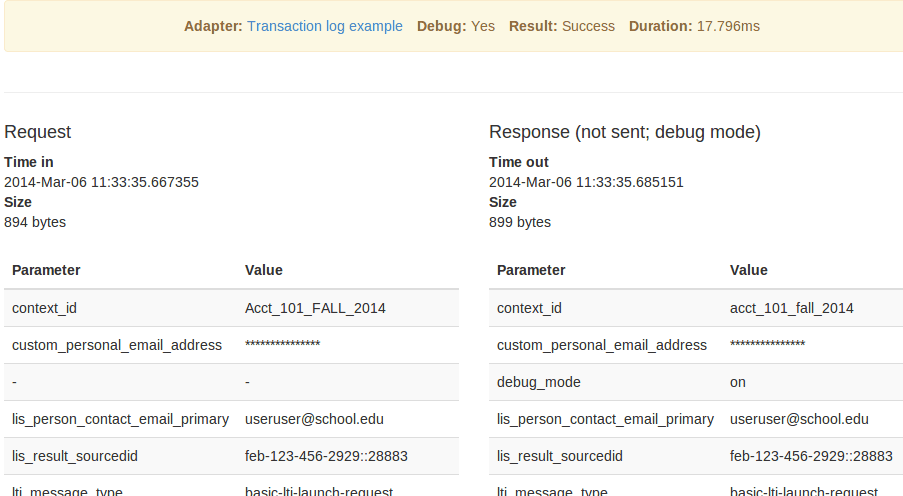This screenshot has width=903, height=496.
Task: Click the masked email value in Response table
Action: pyautogui.click(x=767, y=345)
